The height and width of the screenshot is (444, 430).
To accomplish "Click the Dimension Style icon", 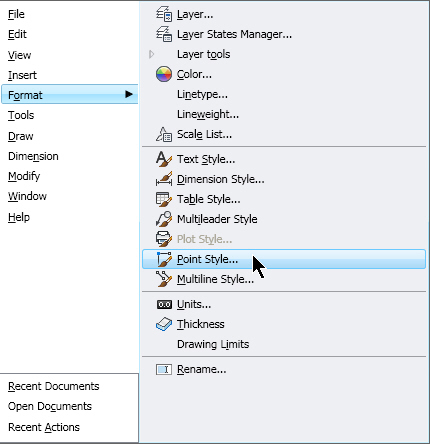I will click(x=164, y=179).
